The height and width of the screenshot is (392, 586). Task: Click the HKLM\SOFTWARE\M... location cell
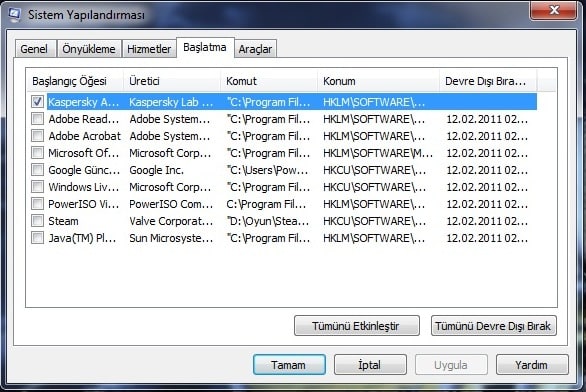tap(378, 153)
